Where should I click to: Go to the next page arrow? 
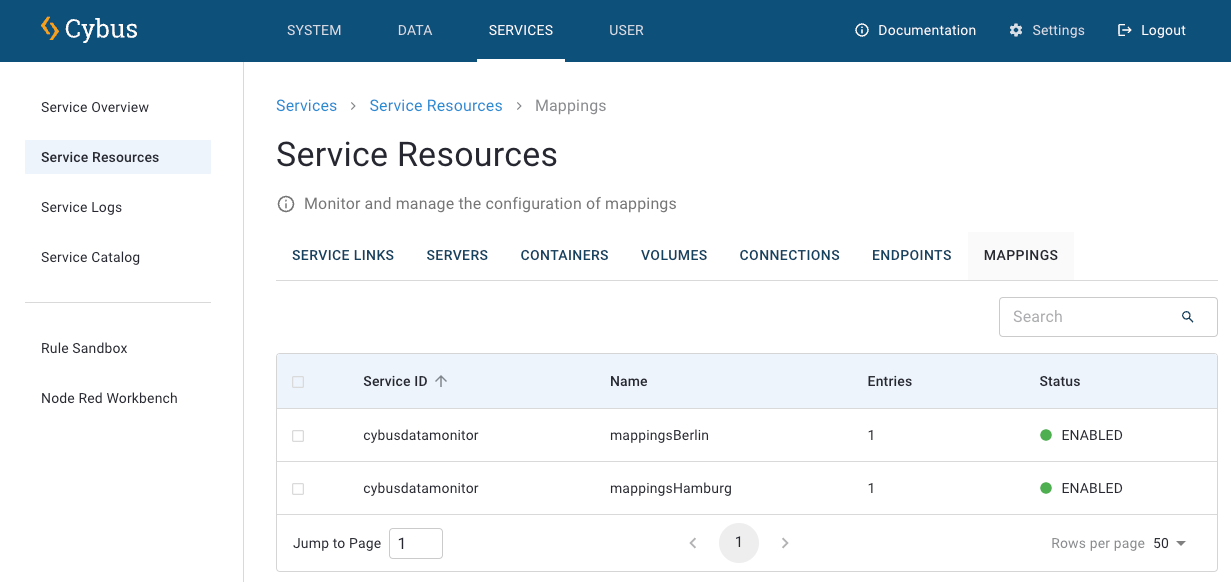(785, 543)
